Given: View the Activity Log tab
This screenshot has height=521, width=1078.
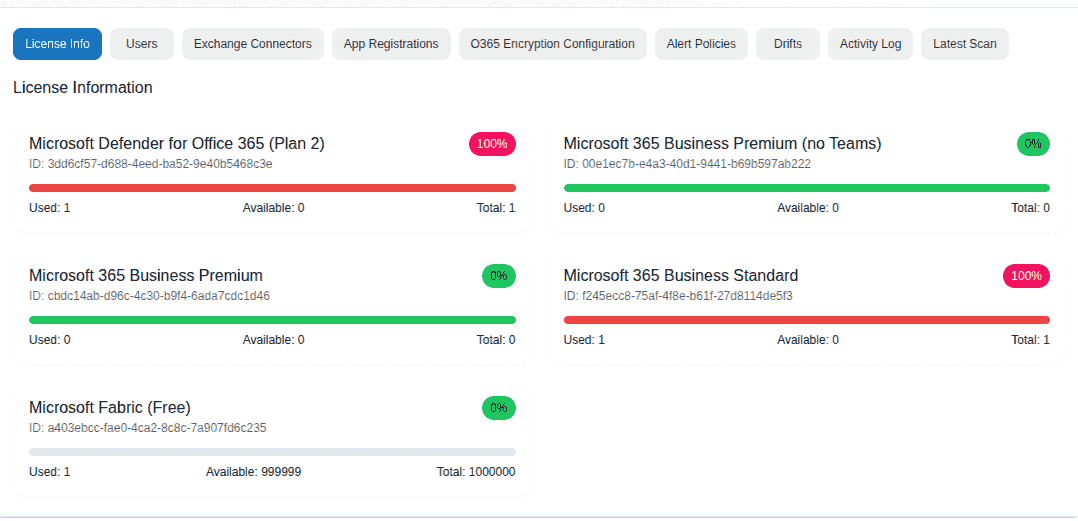Looking at the screenshot, I should click(x=870, y=44).
